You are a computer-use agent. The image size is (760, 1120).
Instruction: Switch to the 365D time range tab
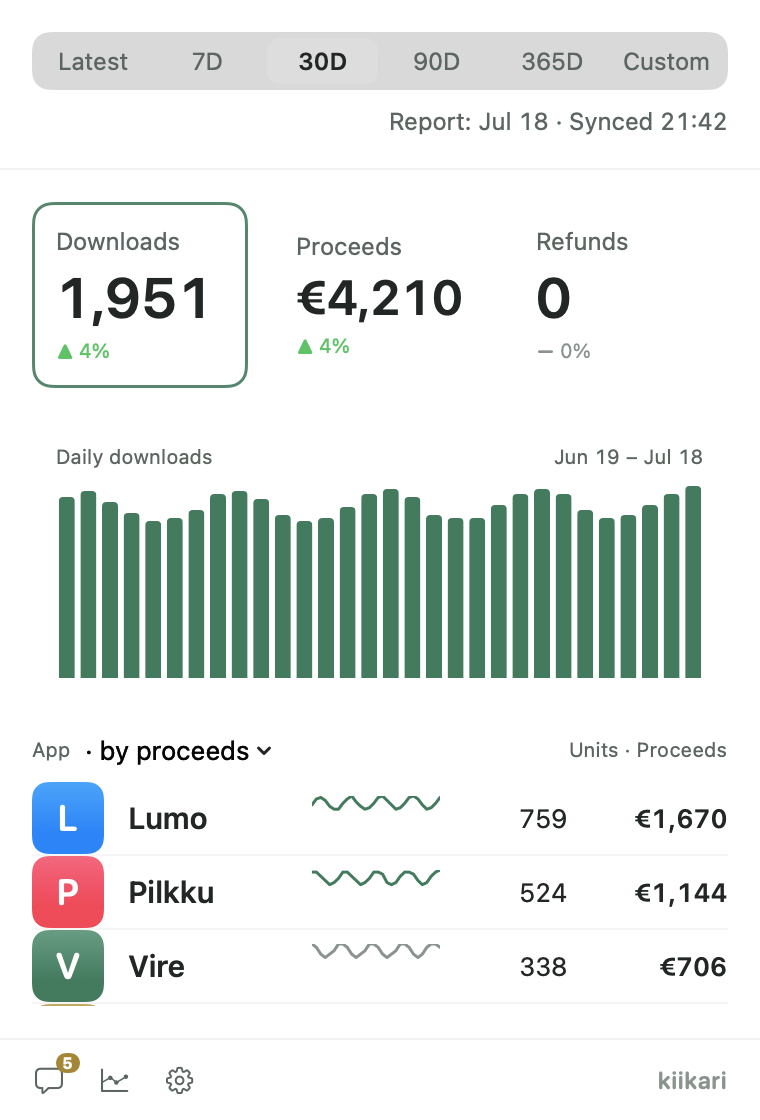coord(551,61)
